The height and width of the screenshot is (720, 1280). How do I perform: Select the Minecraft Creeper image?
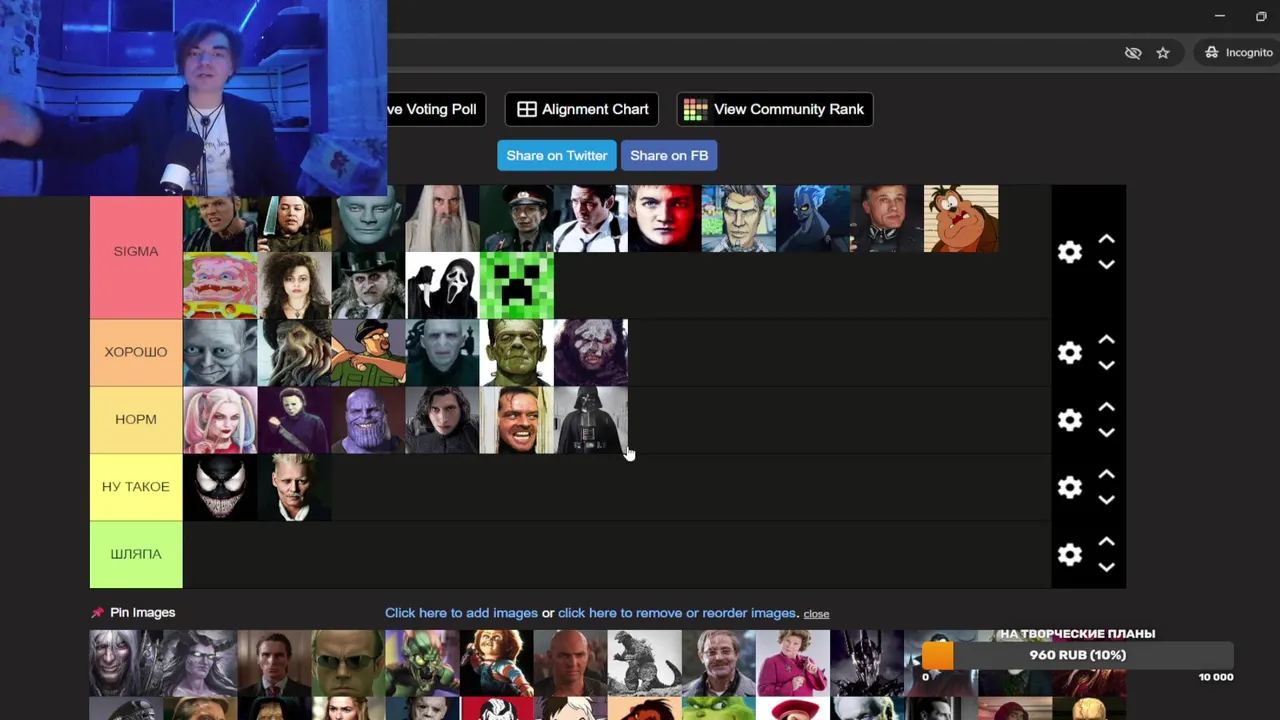pos(517,285)
